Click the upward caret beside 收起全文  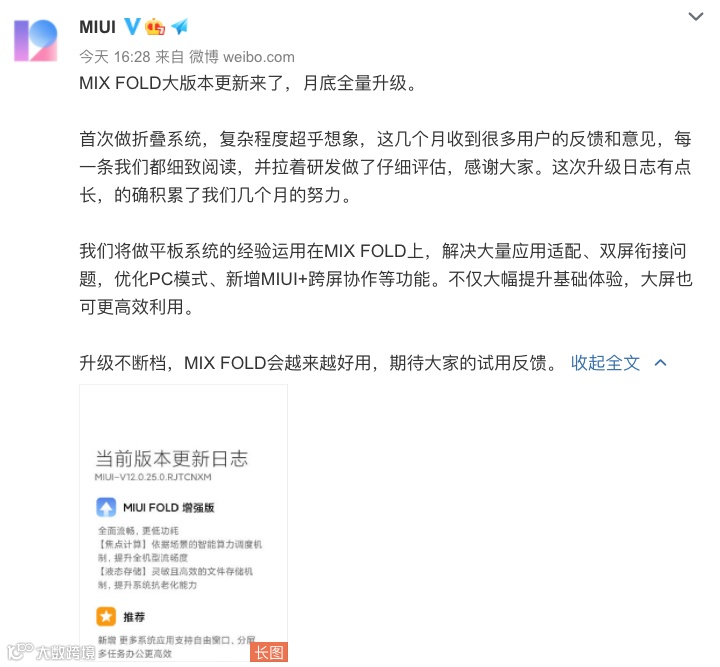(x=660, y=363)
